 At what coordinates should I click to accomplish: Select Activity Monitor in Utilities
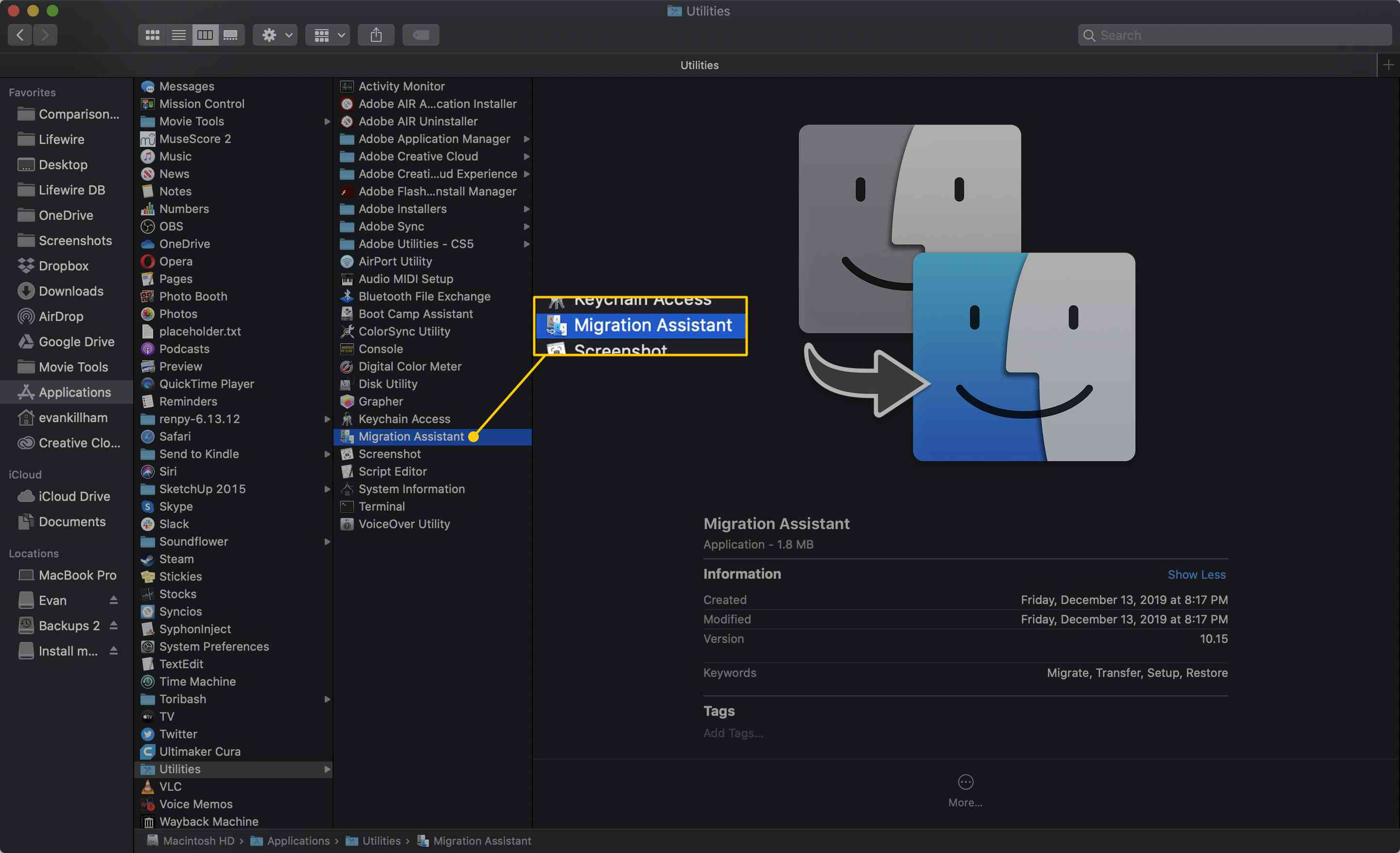(x=433, y=87)
